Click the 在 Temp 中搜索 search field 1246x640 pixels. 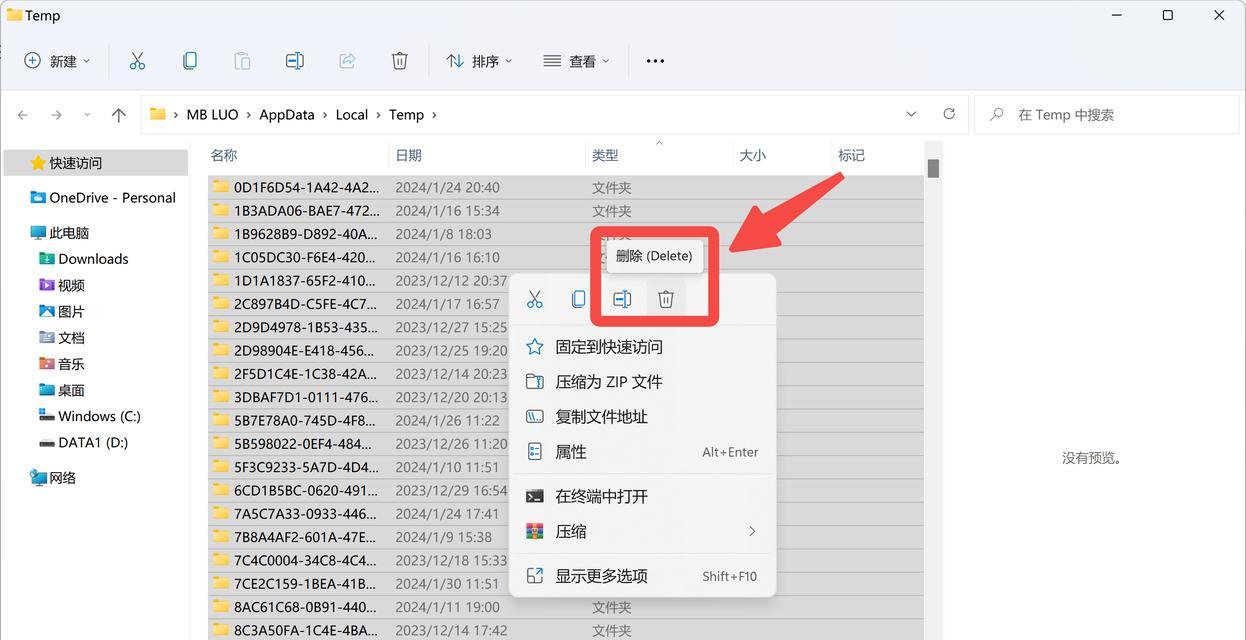point(1105,115)
